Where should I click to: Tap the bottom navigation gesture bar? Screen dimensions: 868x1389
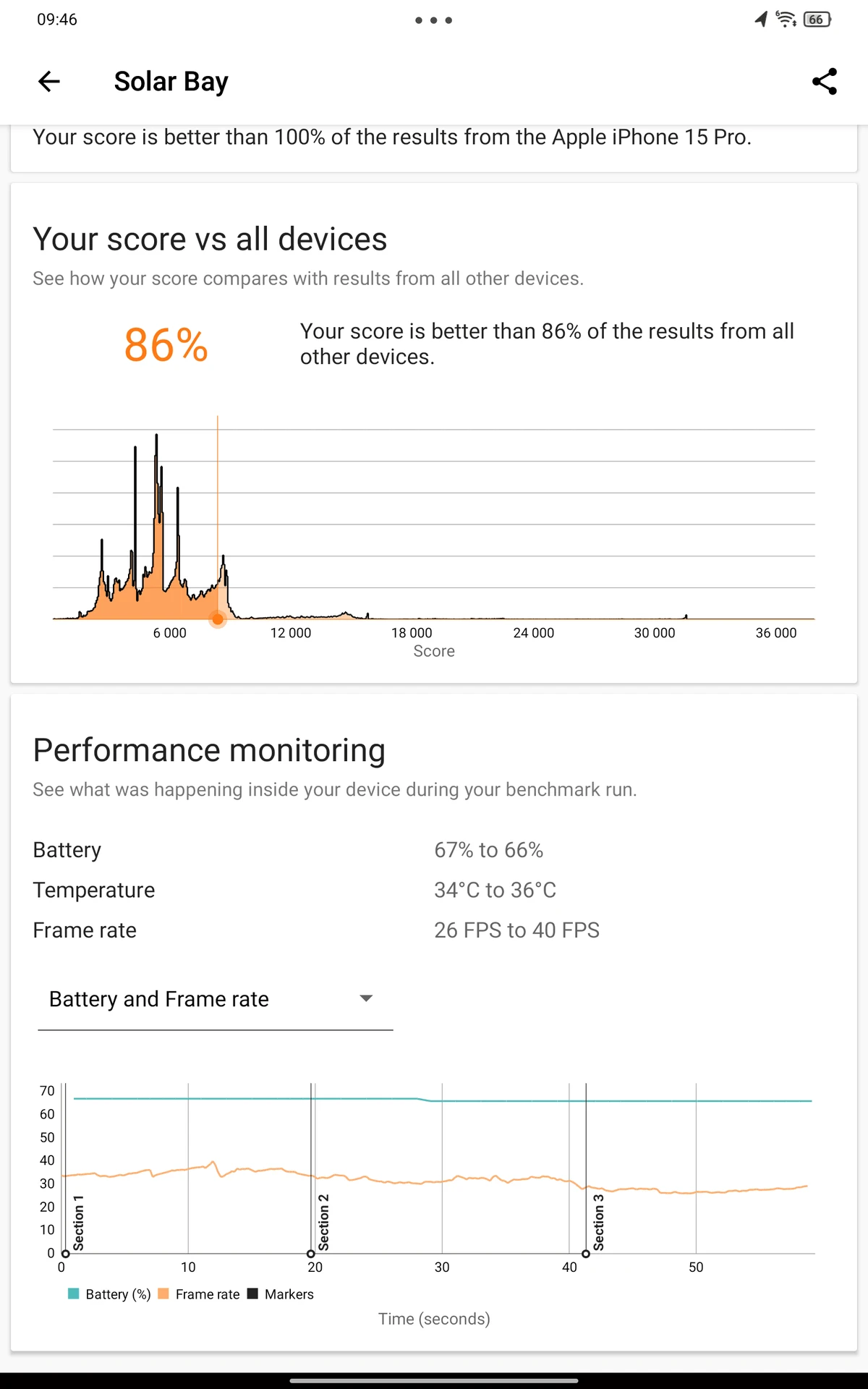pyautogui.click(x=434, y=1380)
